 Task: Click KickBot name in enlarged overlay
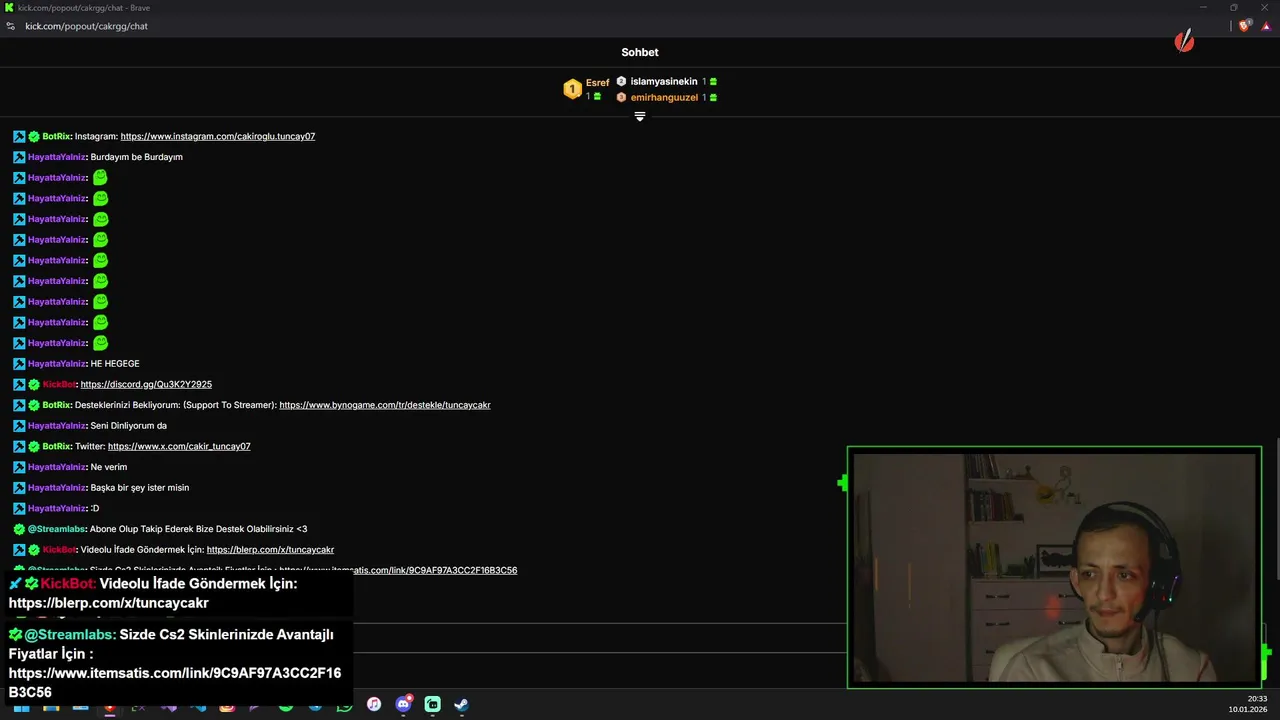click(67, 583)
